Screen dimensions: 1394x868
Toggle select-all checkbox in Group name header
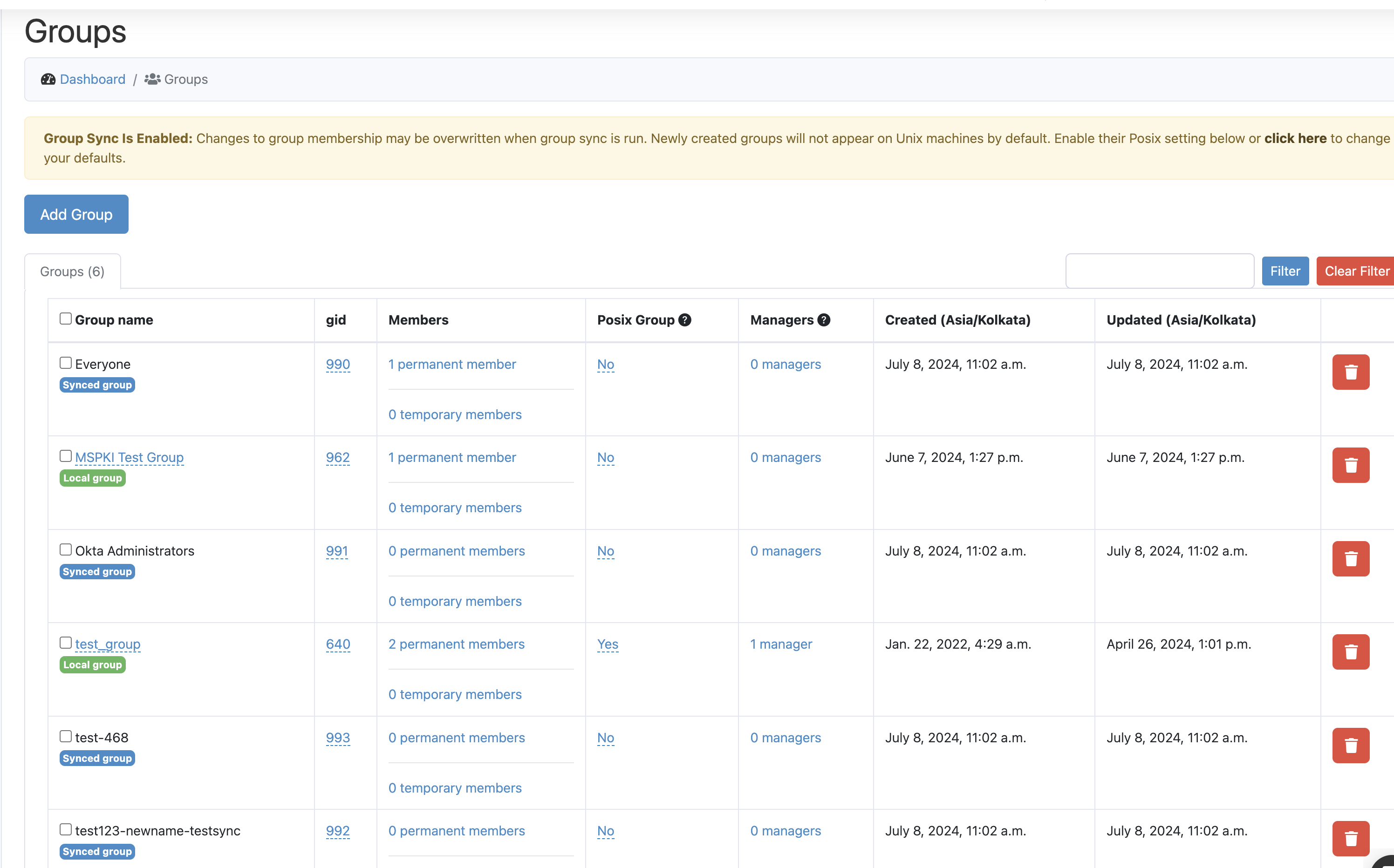[66, 319]
